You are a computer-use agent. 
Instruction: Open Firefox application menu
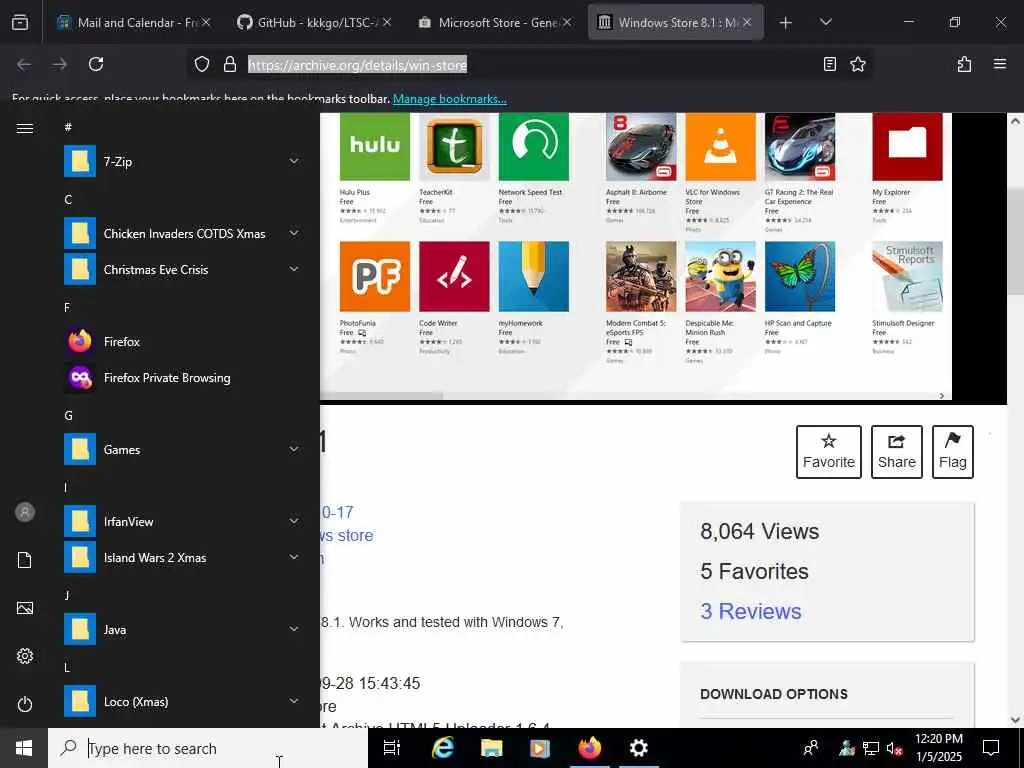(1000, 64)
